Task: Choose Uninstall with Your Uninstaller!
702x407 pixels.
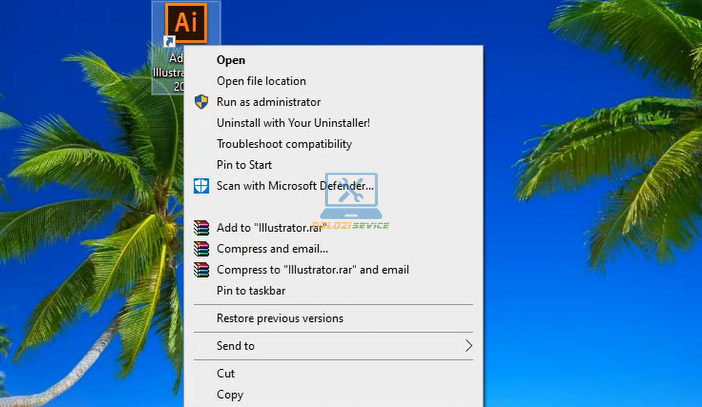Action: click(293, 123)
